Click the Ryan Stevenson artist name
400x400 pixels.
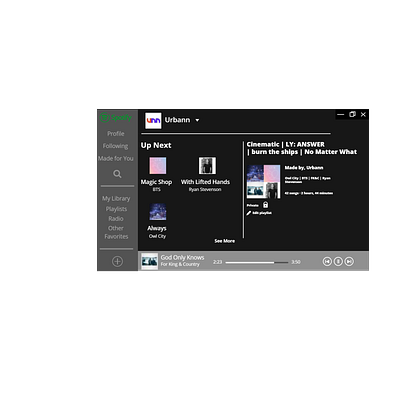[205, 189]
